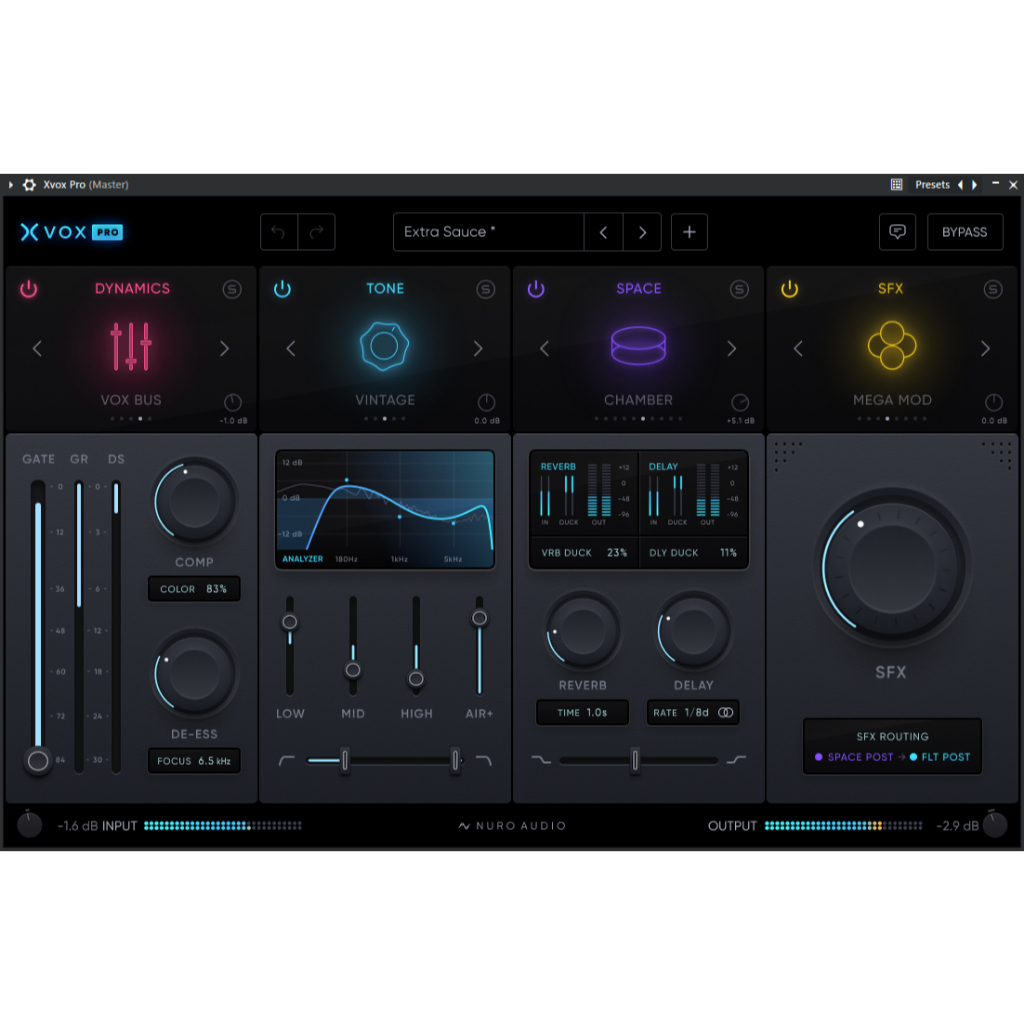Open the host Presets menu

pyautogui.click(x=932, y=185)
